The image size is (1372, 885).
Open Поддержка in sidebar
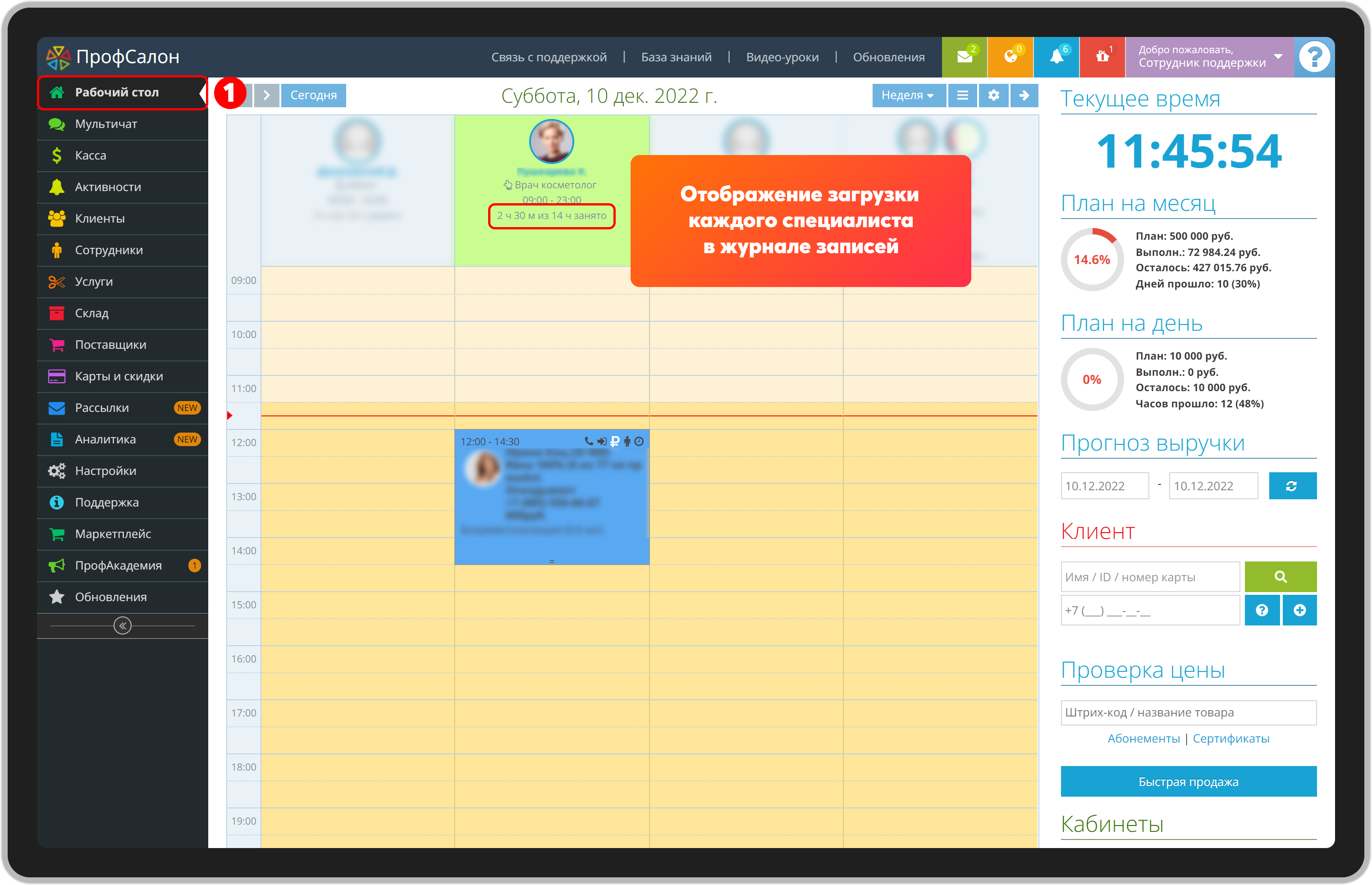[x=123, y=503]
